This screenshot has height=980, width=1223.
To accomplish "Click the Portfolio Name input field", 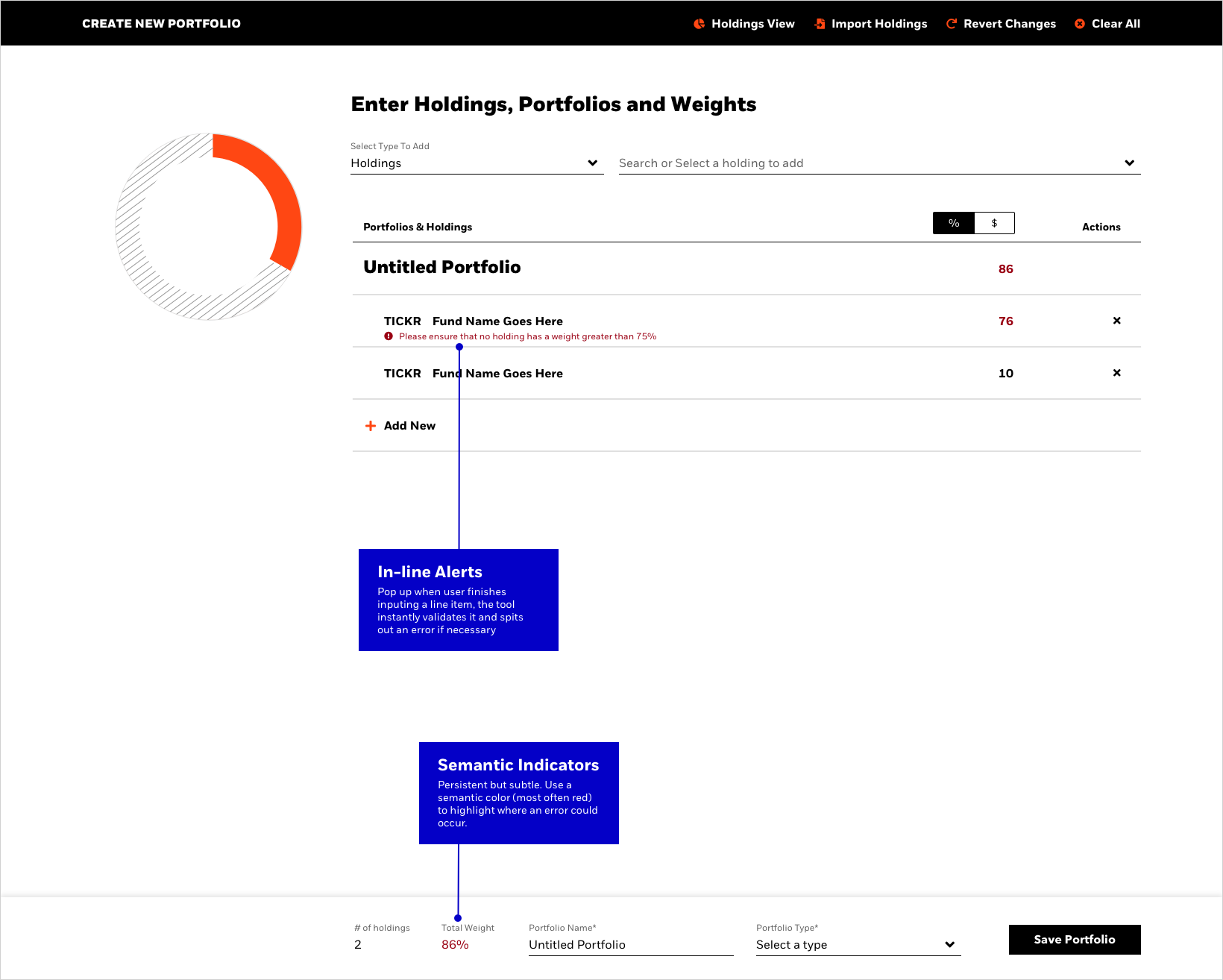I will click(631, 945).
